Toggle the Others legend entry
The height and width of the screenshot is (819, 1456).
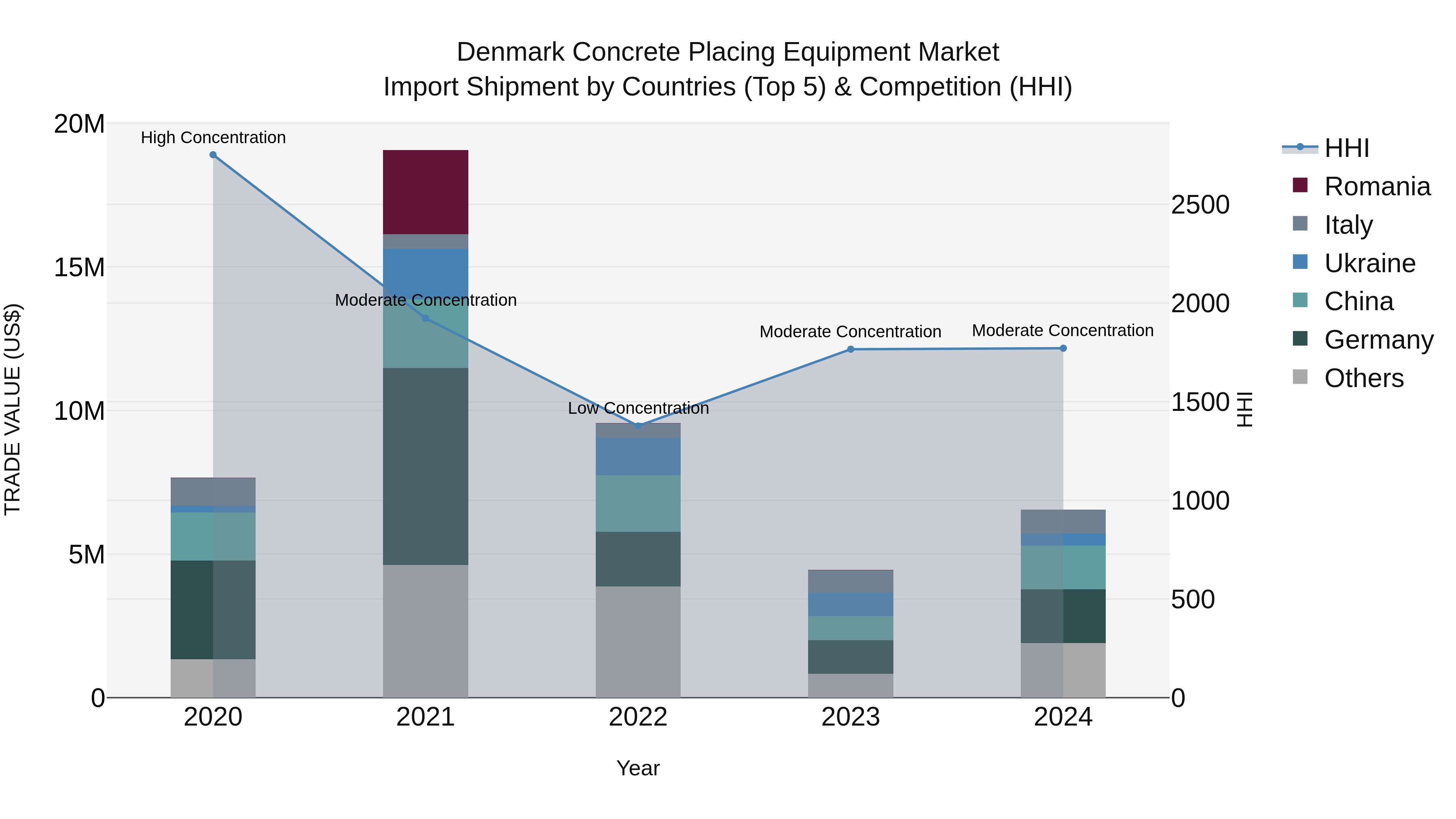1348,378
